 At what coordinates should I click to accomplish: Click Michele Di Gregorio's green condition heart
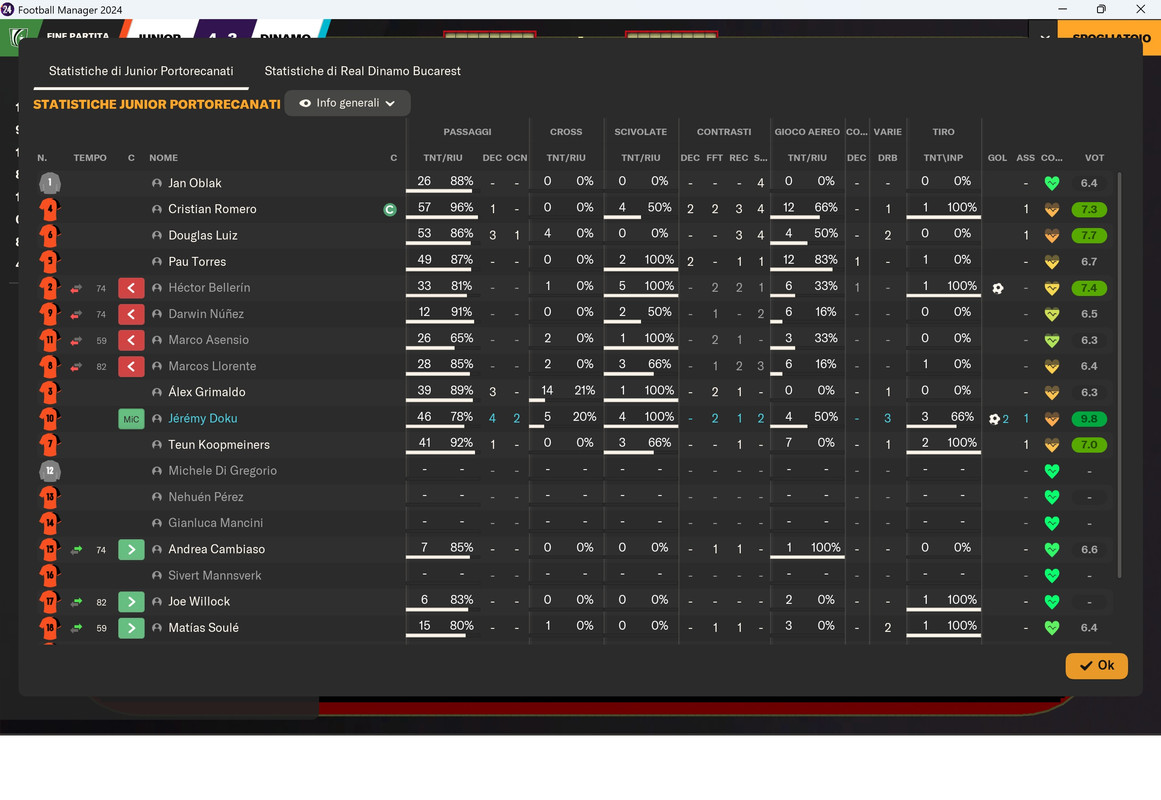click(1051, 471)
